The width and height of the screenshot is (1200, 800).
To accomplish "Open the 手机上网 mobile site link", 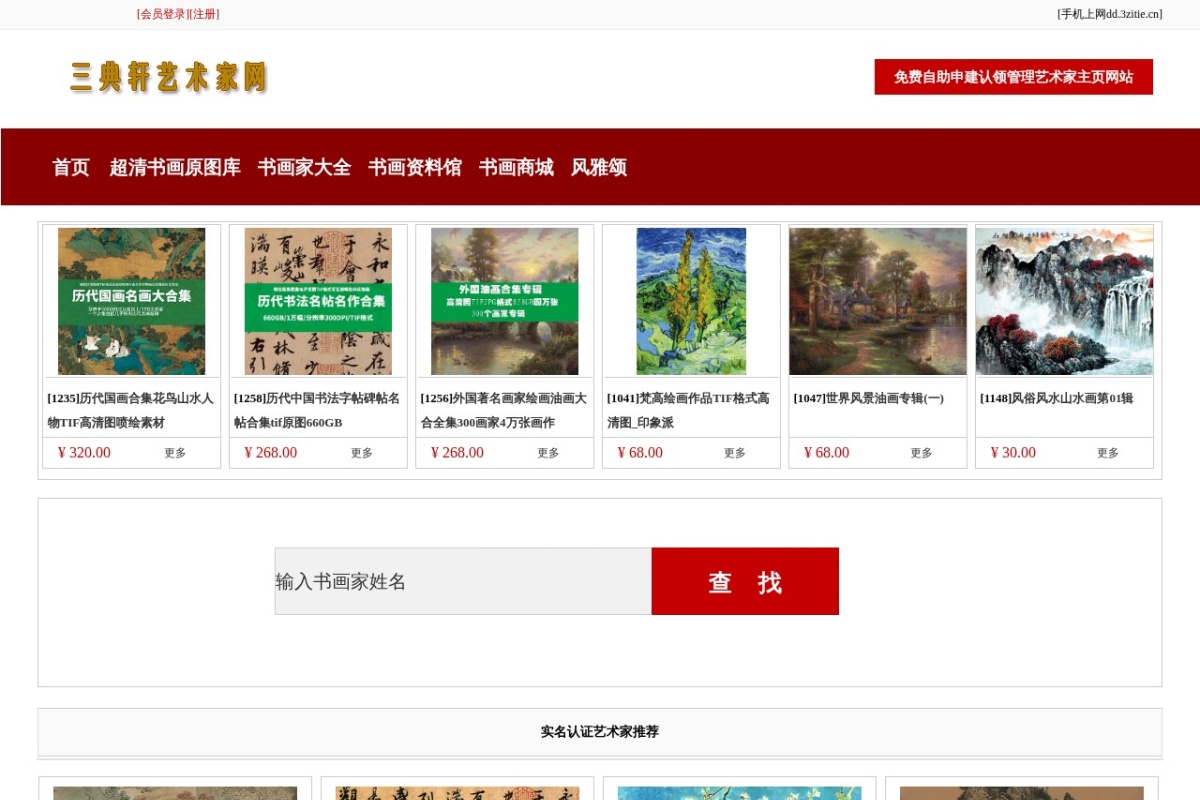I will (x=1110, y=14).
